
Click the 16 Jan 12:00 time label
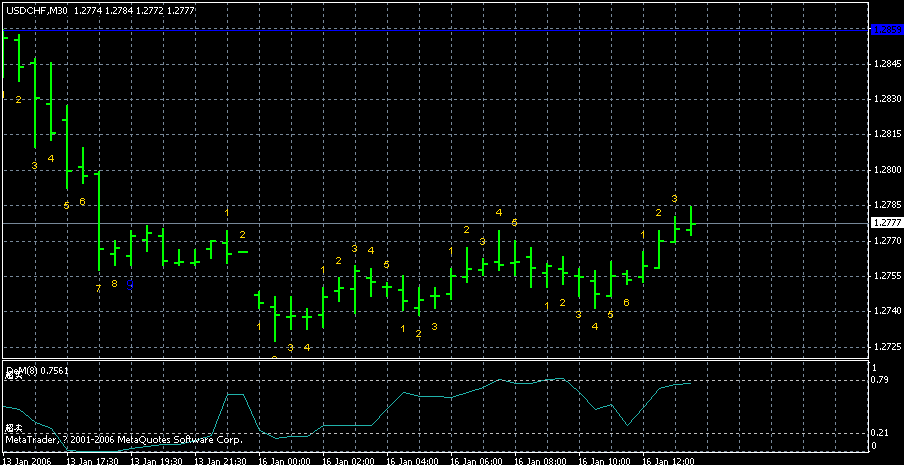[669, 461]
